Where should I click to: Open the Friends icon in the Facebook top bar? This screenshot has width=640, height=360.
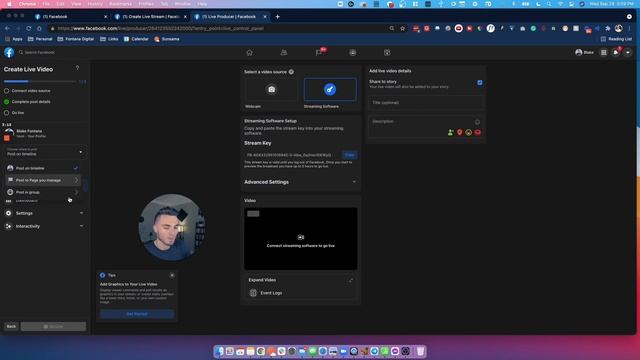click(284, 53)
